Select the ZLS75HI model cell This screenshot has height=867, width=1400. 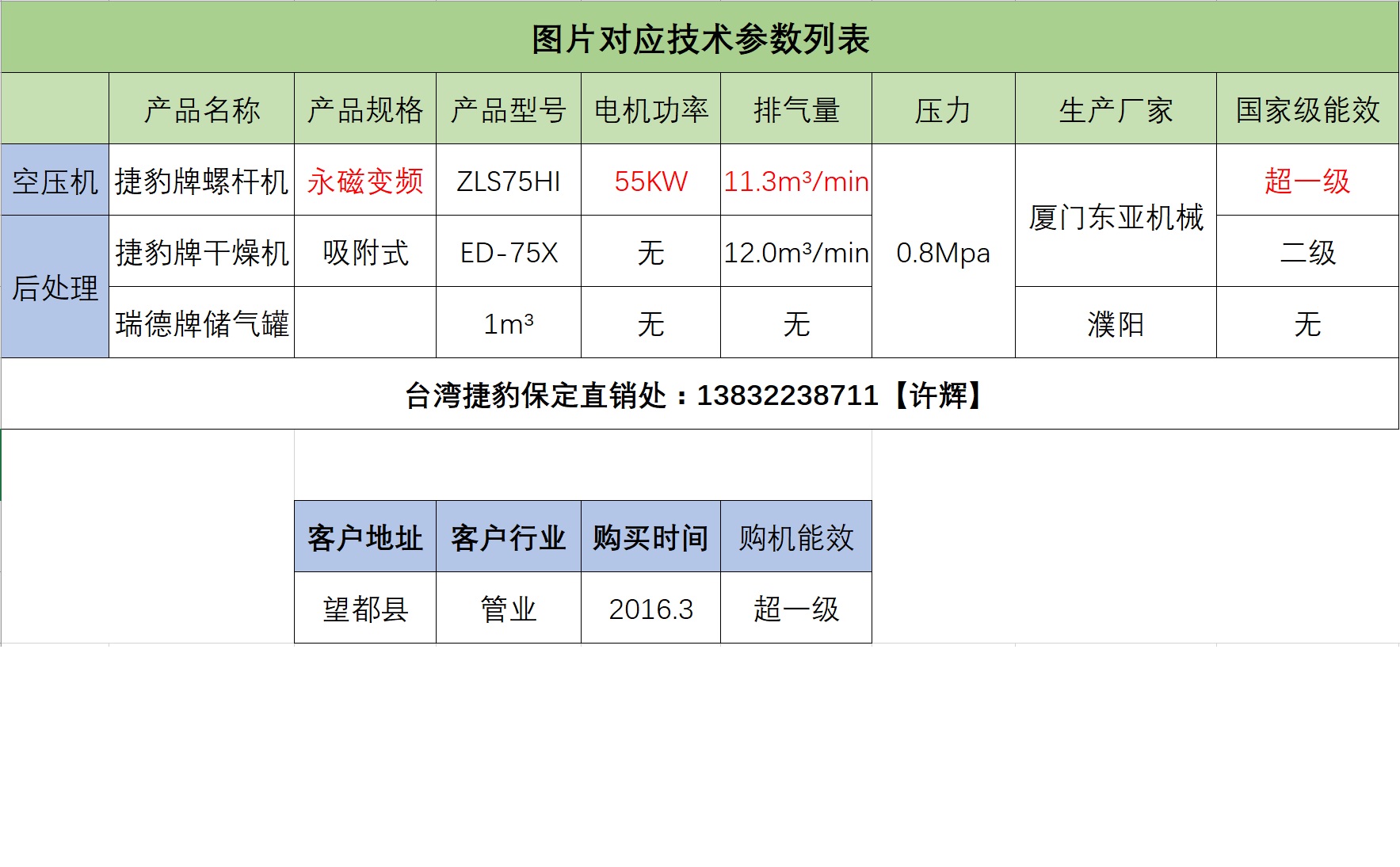[x=508, y=181]
